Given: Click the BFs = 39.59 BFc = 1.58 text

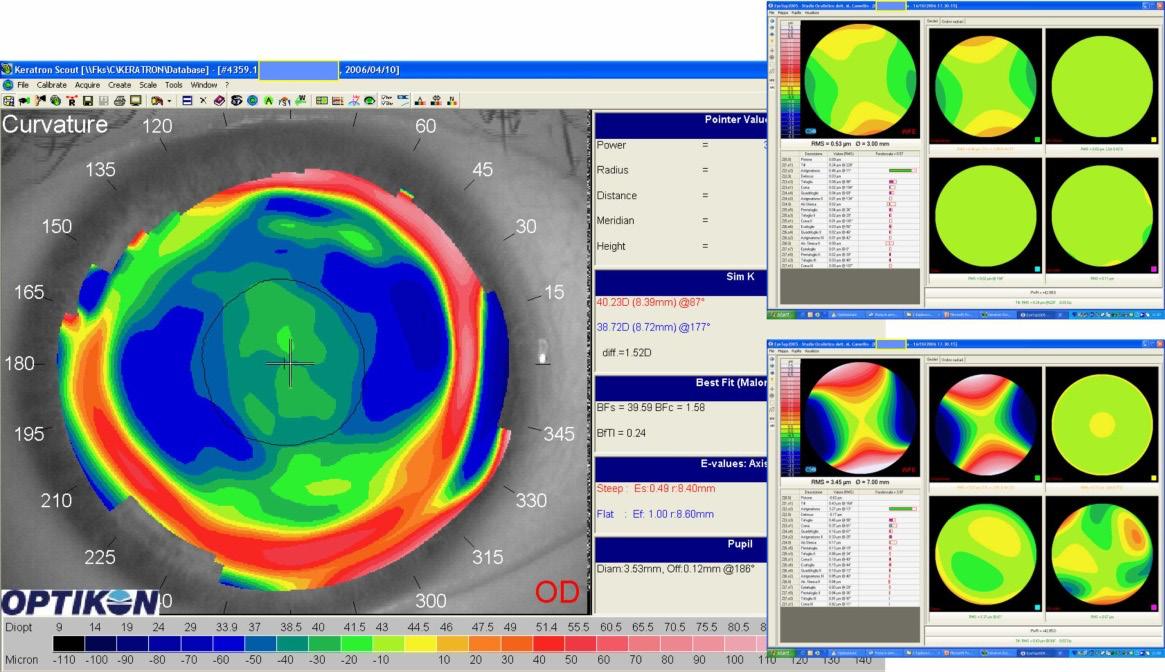Looking at the screenshot, I should (x=651, y=407).
